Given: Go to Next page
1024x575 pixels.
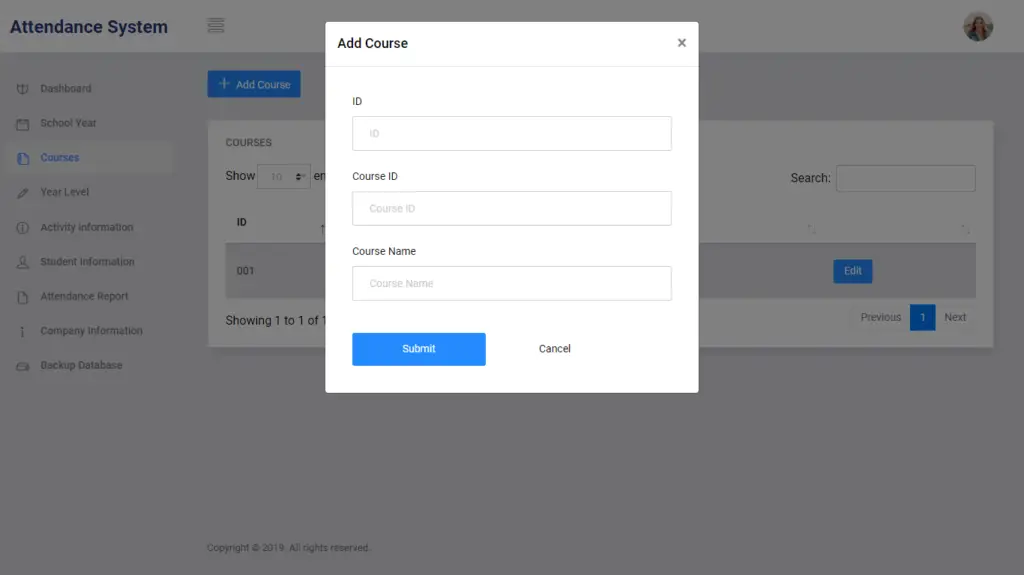Looking at the screenshot, I should (955, 318).
